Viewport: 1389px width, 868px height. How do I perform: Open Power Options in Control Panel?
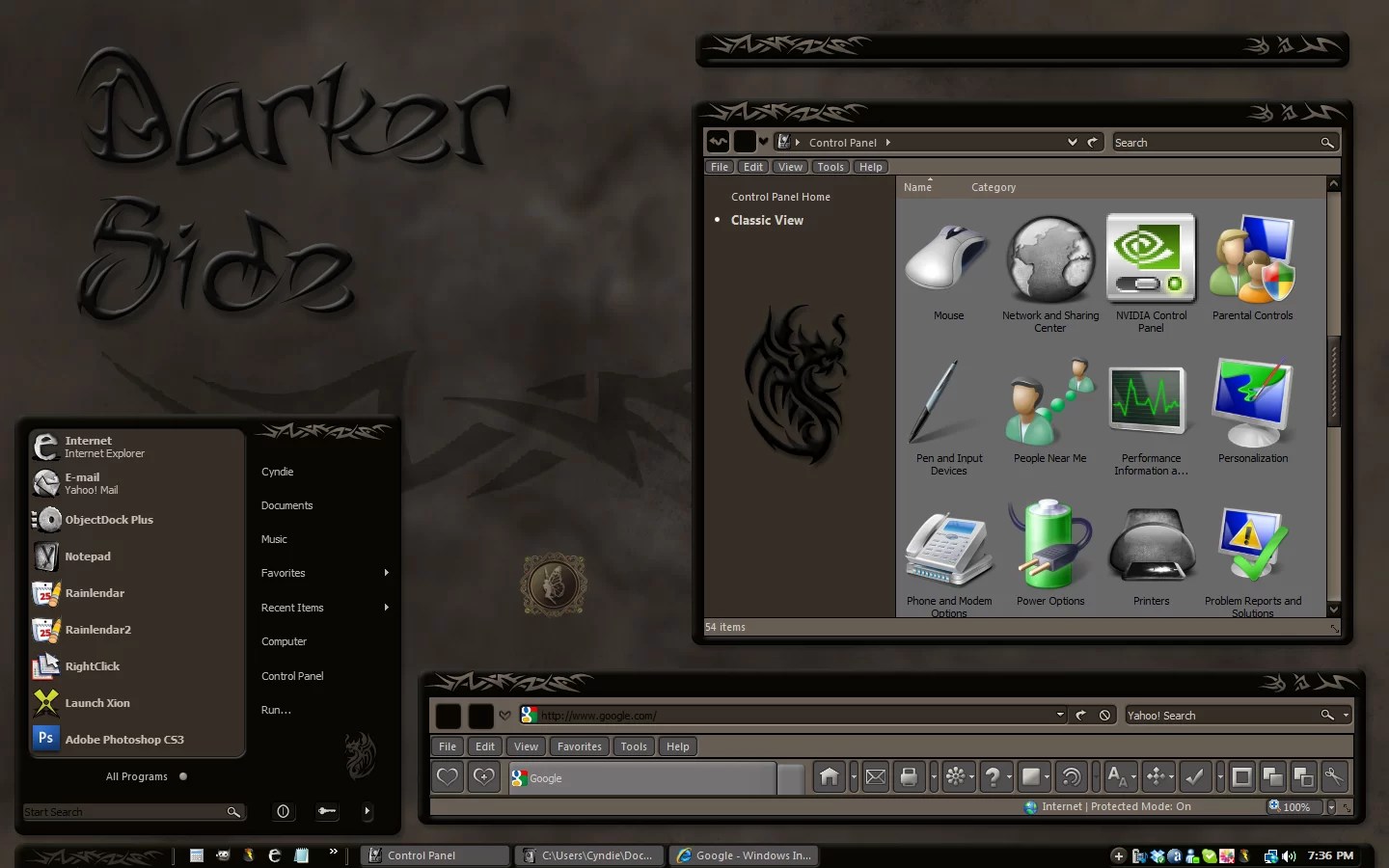coord(1050,554)
